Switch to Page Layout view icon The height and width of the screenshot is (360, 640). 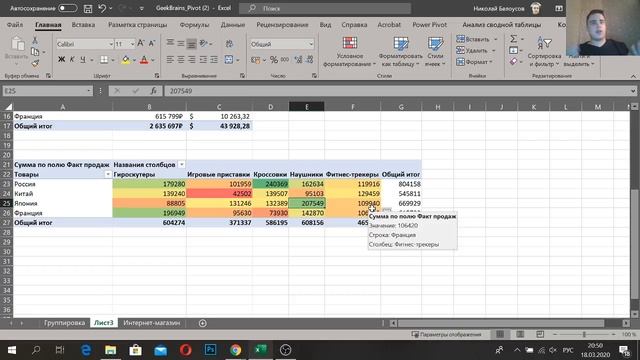pyautogui.click(x=520, y=334)
